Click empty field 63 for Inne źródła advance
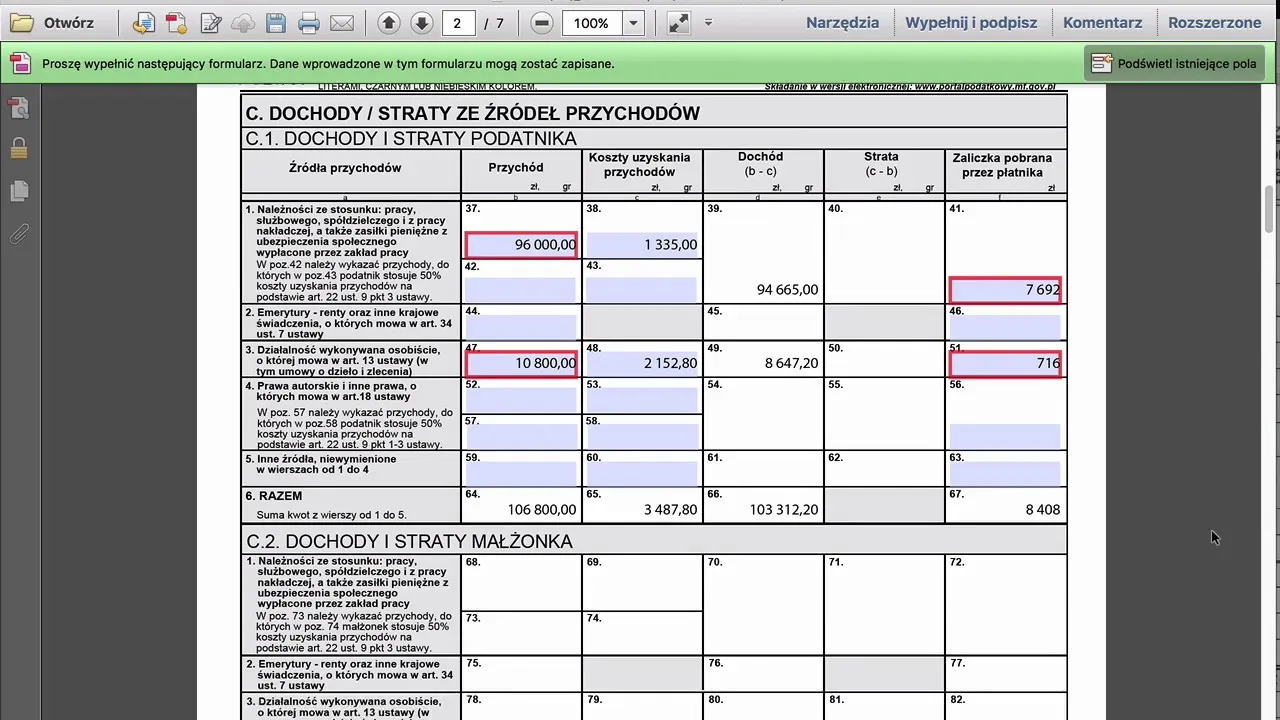This screenshot has height=720, width=1280. pyautogui.click(x=1004, y=473)
